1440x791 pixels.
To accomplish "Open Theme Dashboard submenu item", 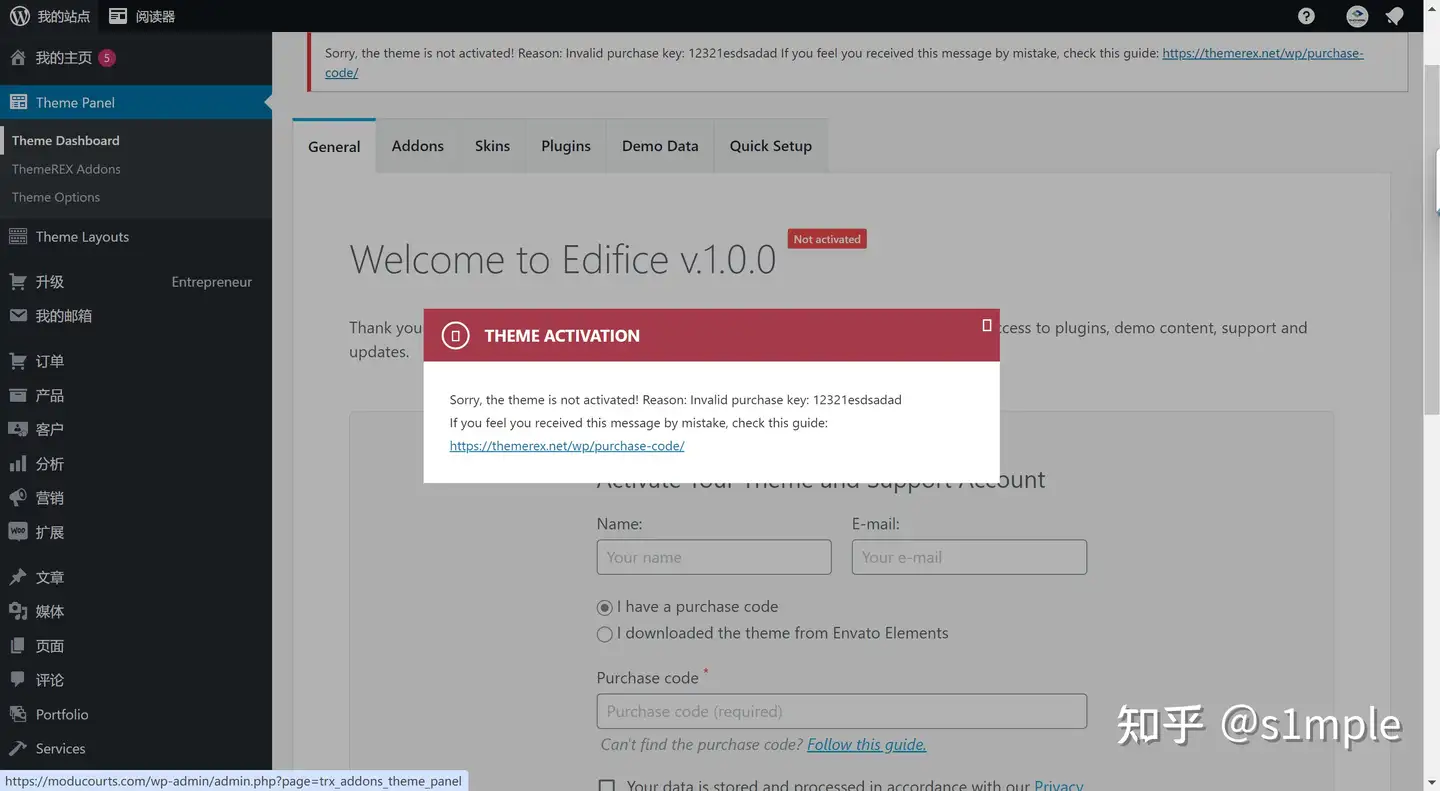I will 66,141.
